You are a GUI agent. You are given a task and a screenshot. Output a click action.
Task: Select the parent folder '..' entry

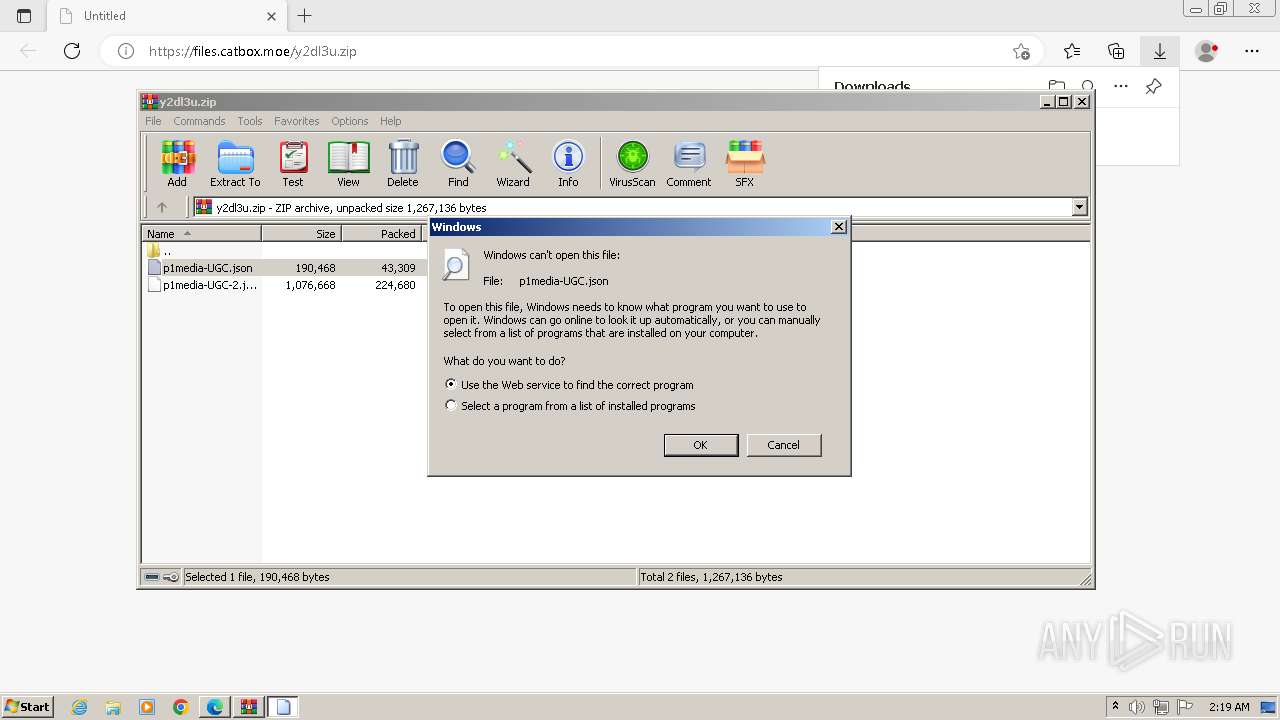coord(160,251)
